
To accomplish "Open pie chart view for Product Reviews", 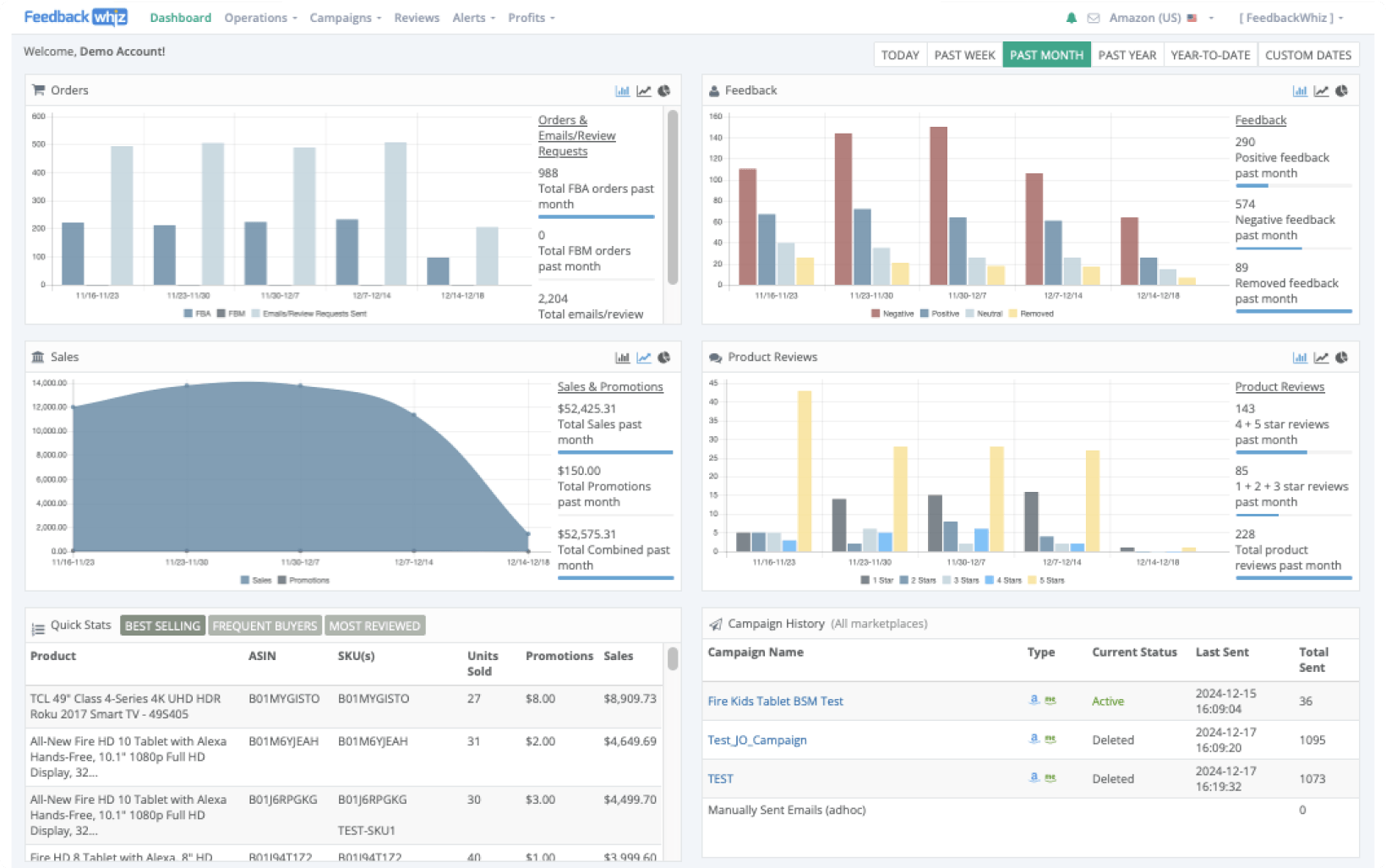I will pyautogui.click(x=1342, y=357).
